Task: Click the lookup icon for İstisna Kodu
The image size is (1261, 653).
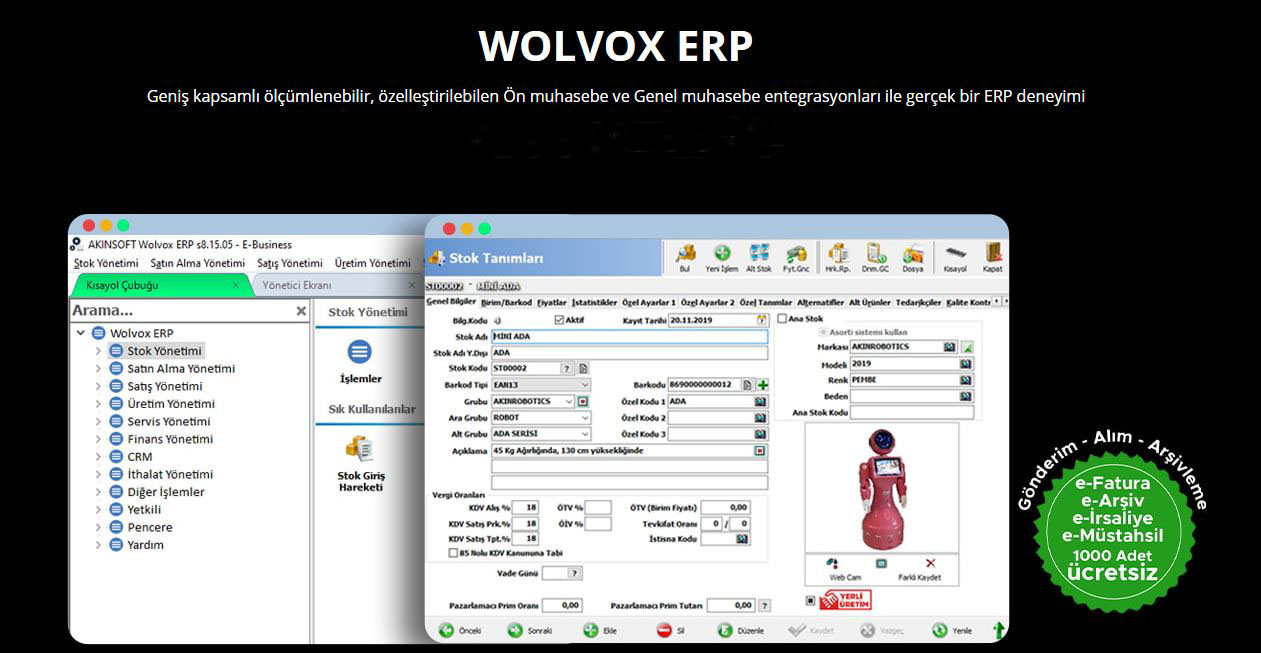Action: (x=742, y=539)
